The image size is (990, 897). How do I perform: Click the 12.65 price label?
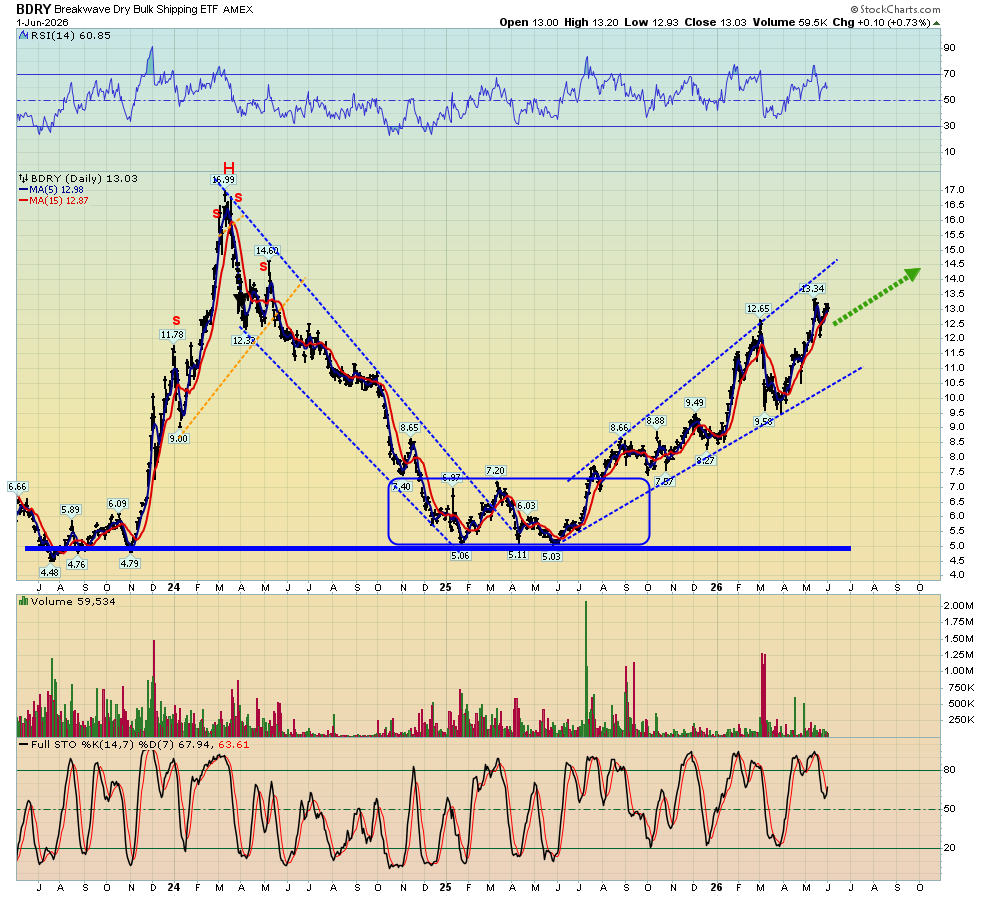(x=758, y=309)
